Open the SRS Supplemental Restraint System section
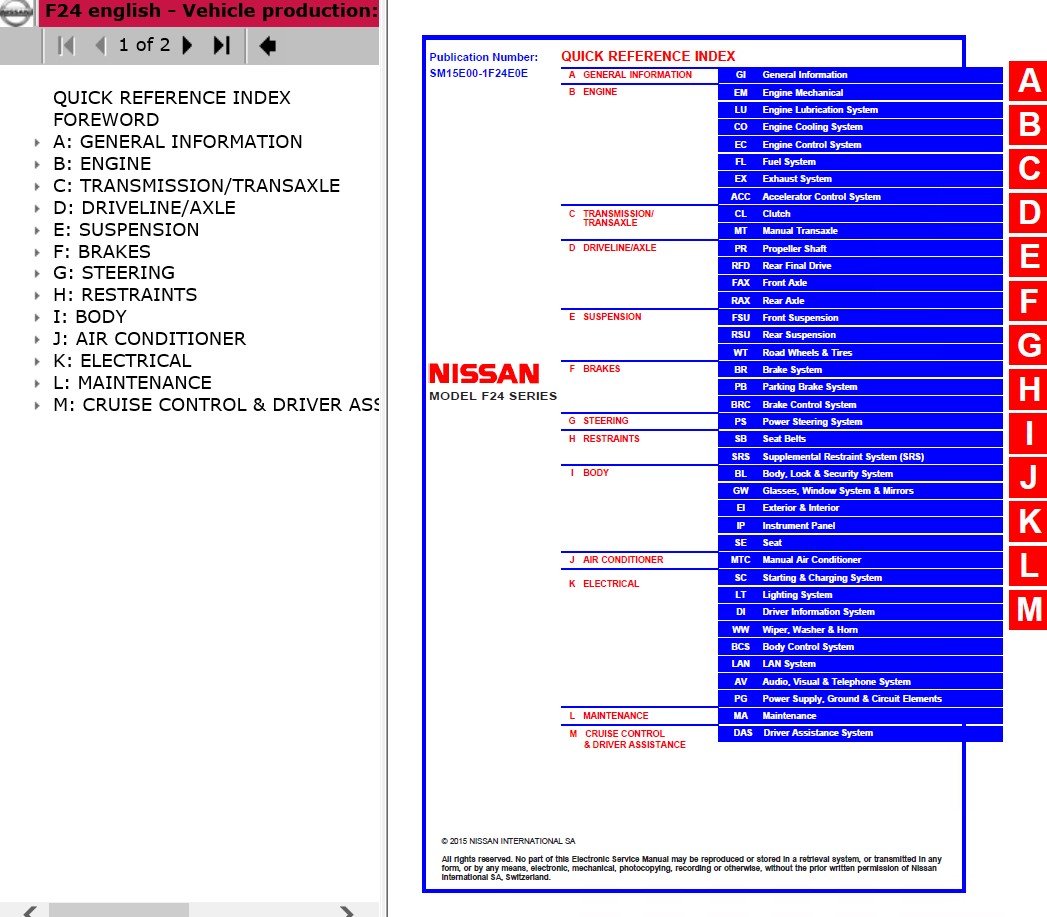The image size is (1047, 917). click(860, 457)
